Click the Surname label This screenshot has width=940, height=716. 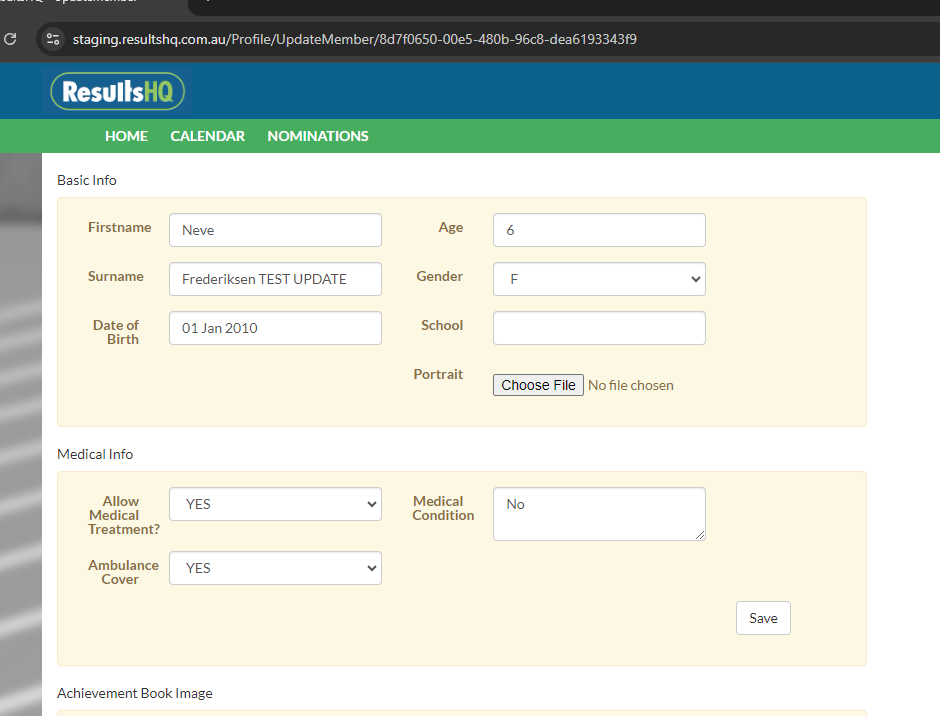pos(116,276)
